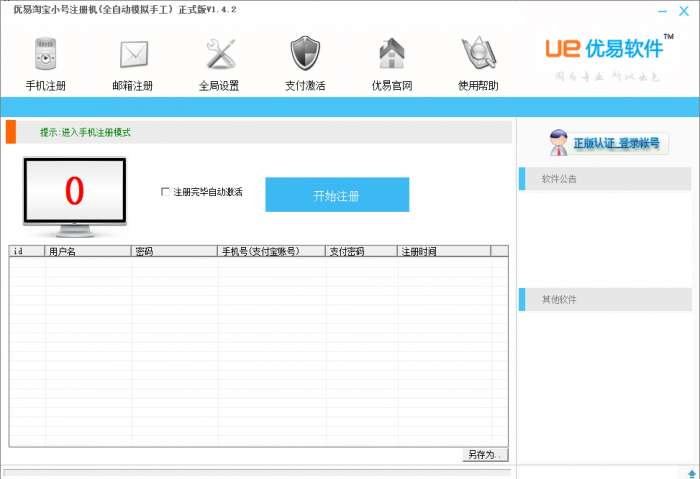Open 全局设置 tools icon
This screenshot has width=700, height=479.
pos(220,54)
